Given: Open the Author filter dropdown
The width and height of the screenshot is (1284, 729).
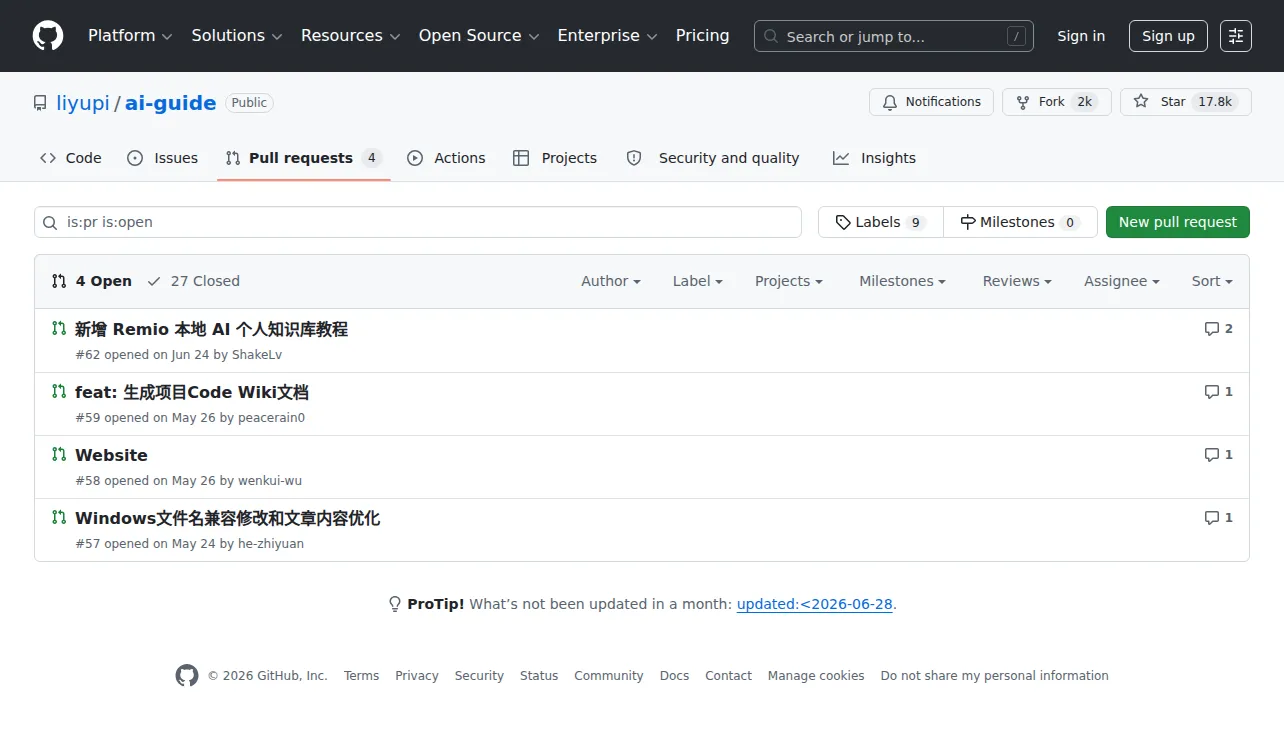Looking at the screenshot, I should coord(611,281).
